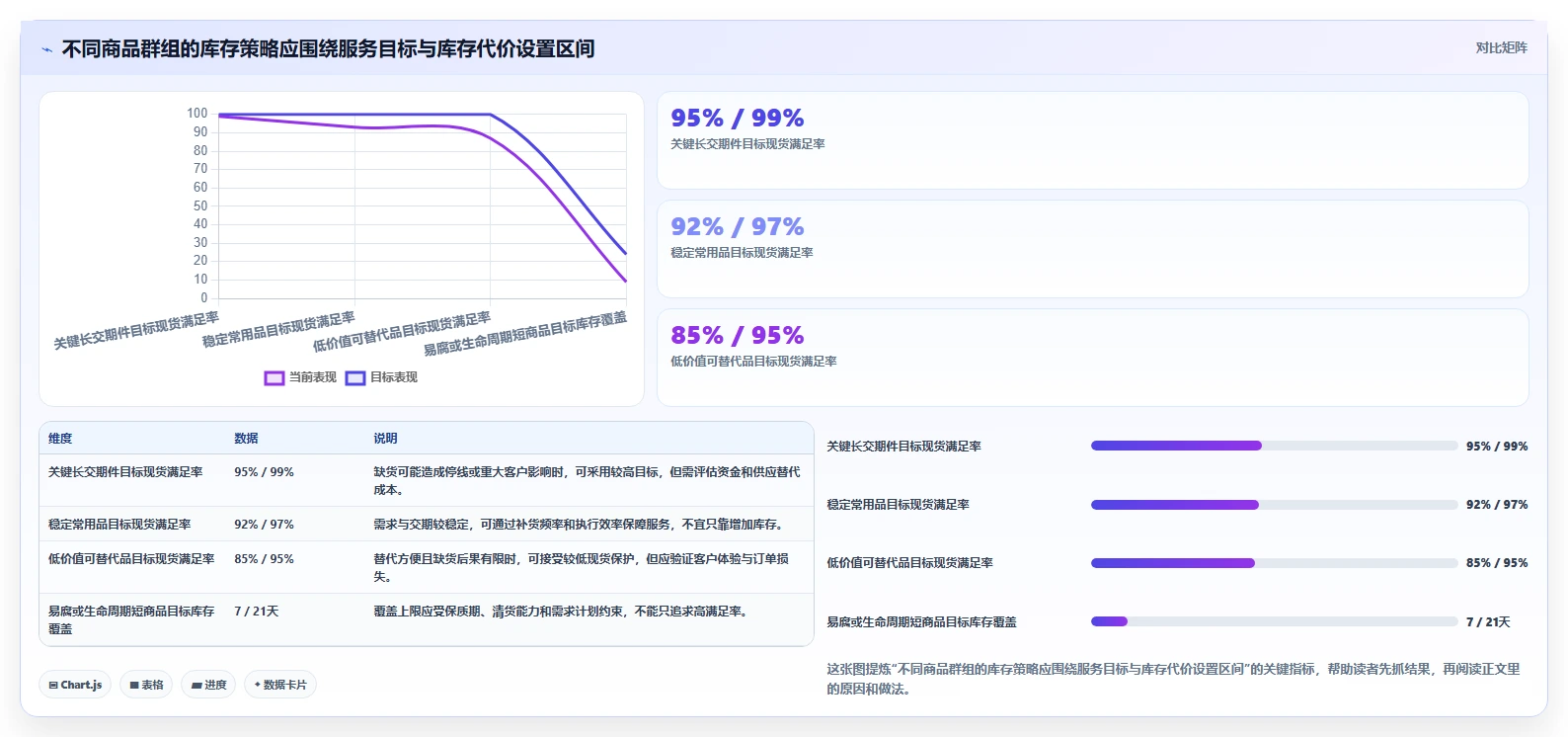Image resolution: width=1568 pixels, height=737 pixels.
Task: Click the 85% / 95% table value
Action: coord(264,559)
